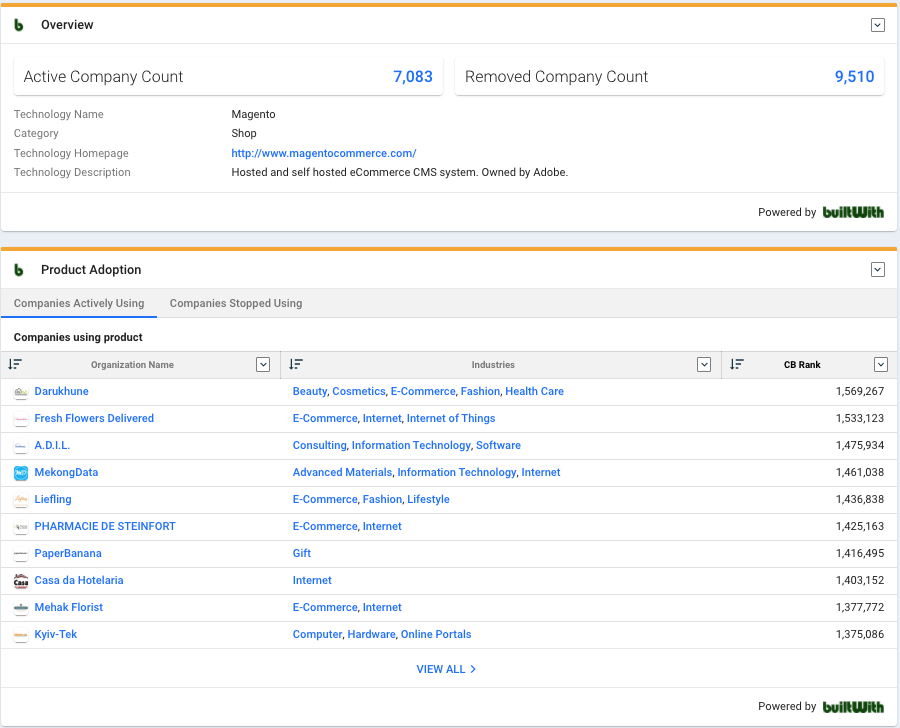Click Internet industry in Casa da Hotelaria row
900x728 pixels.
[312, 580]
